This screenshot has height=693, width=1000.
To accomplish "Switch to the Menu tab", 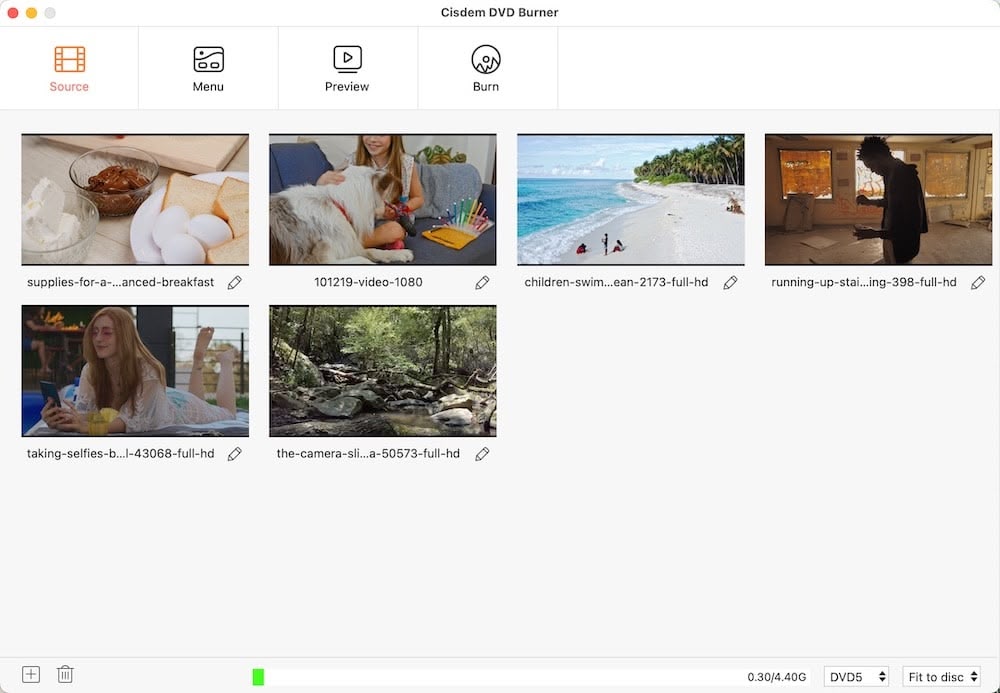I will (x=208, y=69).
